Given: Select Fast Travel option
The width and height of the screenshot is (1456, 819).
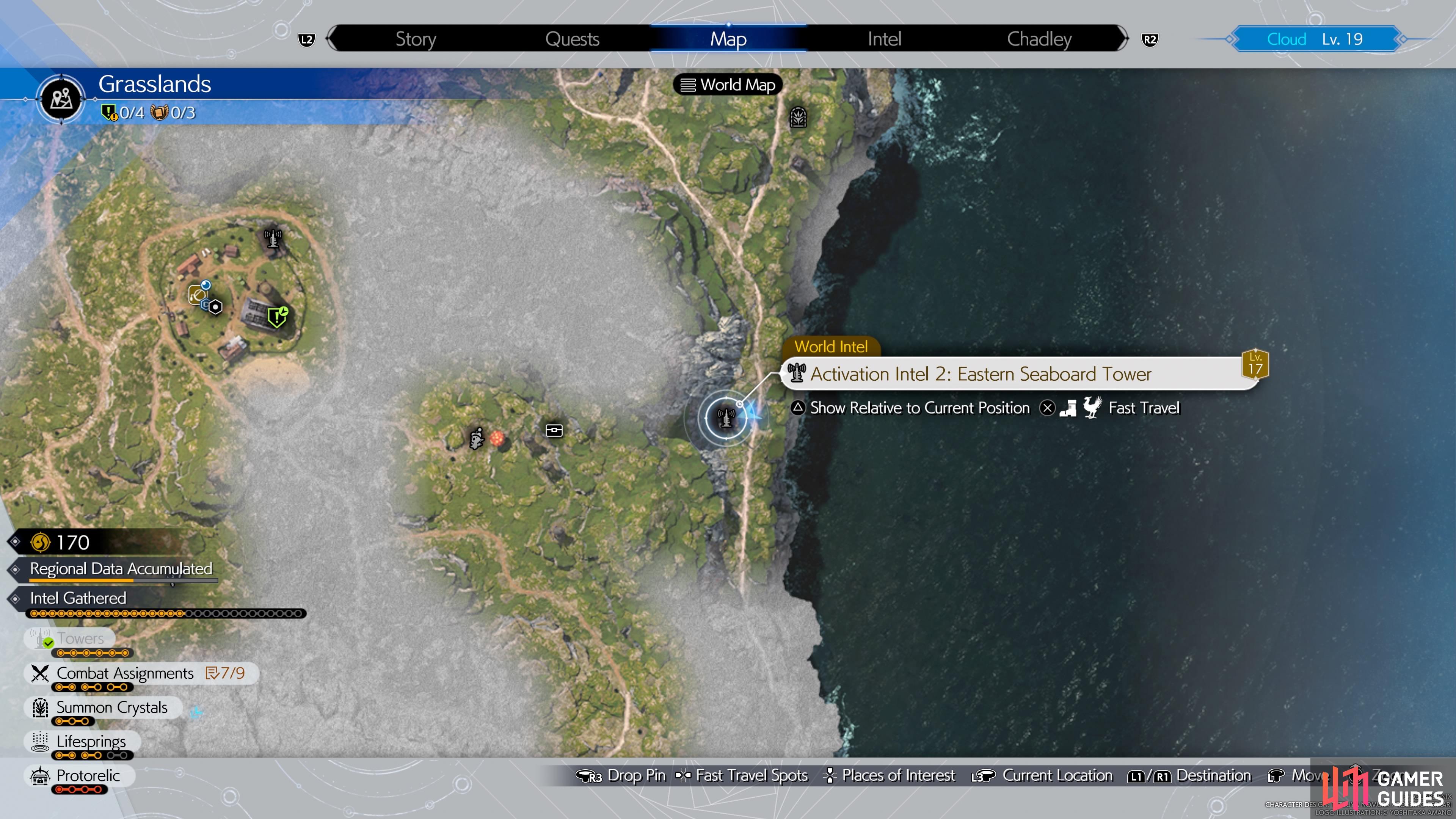Looking at the screenshot, I should click(1144, 408).
